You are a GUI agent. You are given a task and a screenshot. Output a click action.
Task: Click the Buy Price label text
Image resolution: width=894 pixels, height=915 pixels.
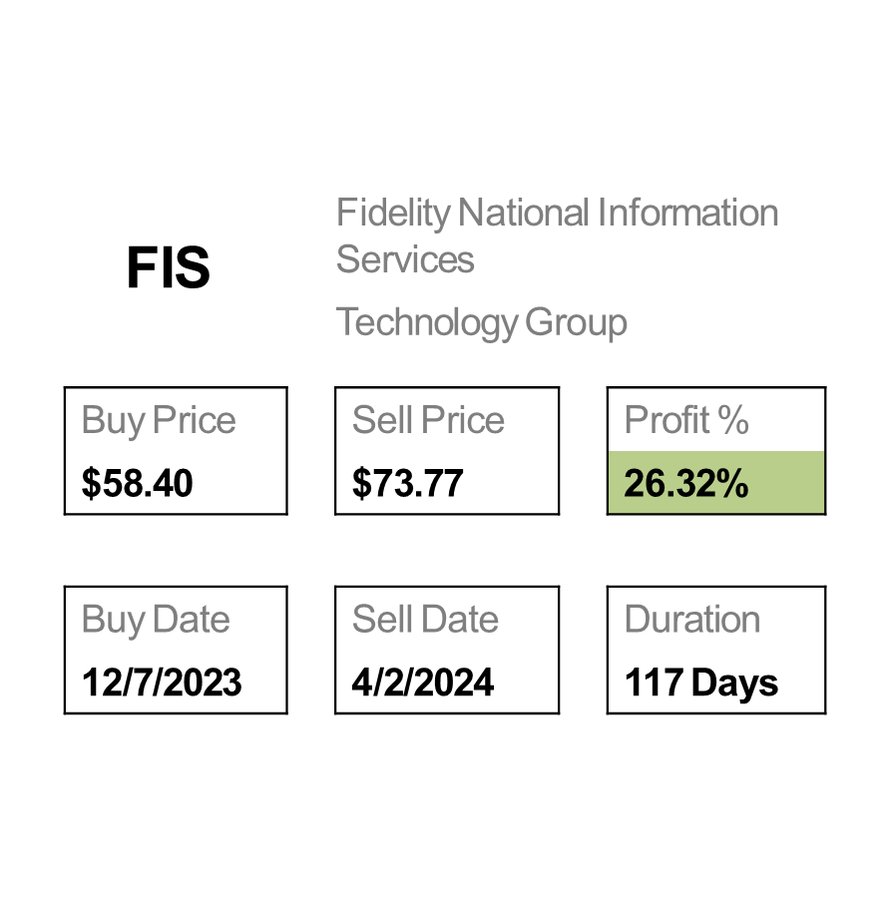[x=158, y=420]
